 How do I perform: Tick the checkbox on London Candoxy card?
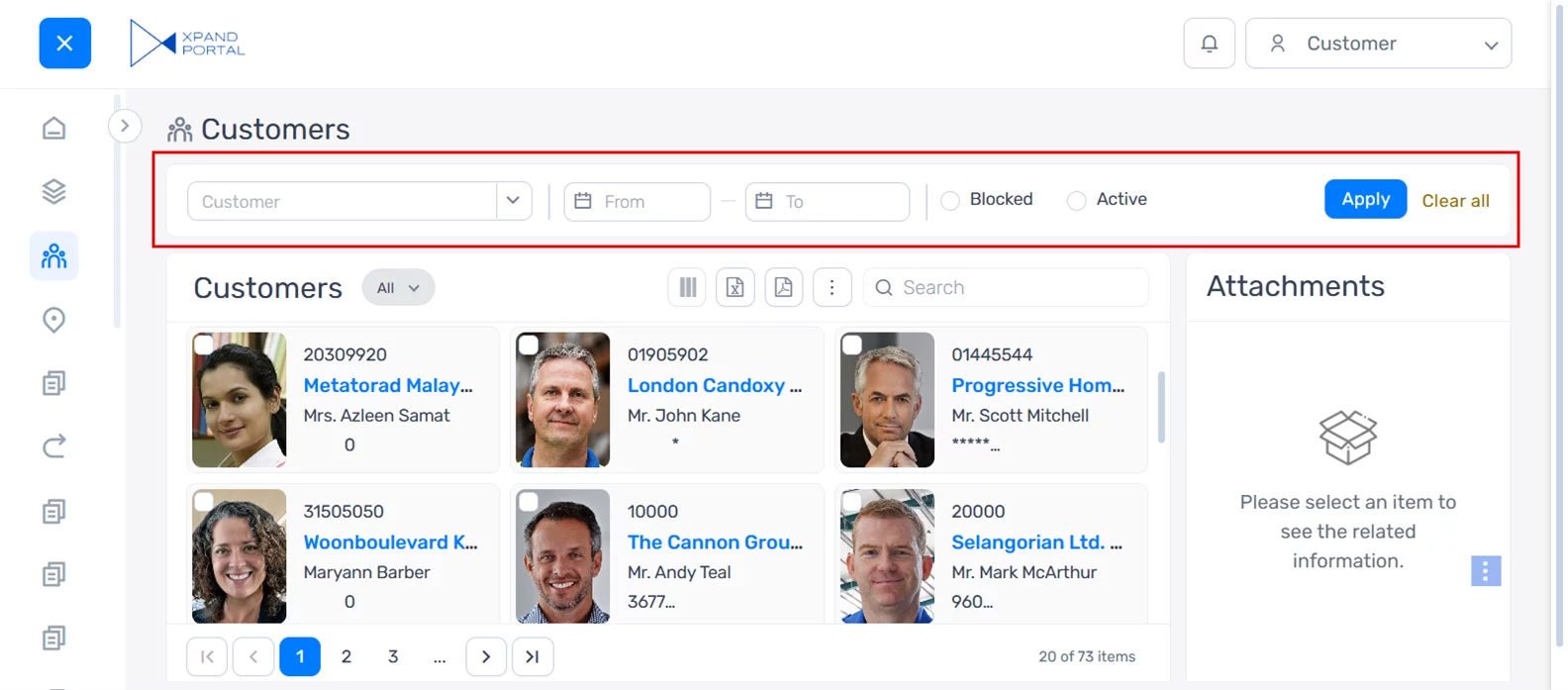tap(529, 345)
